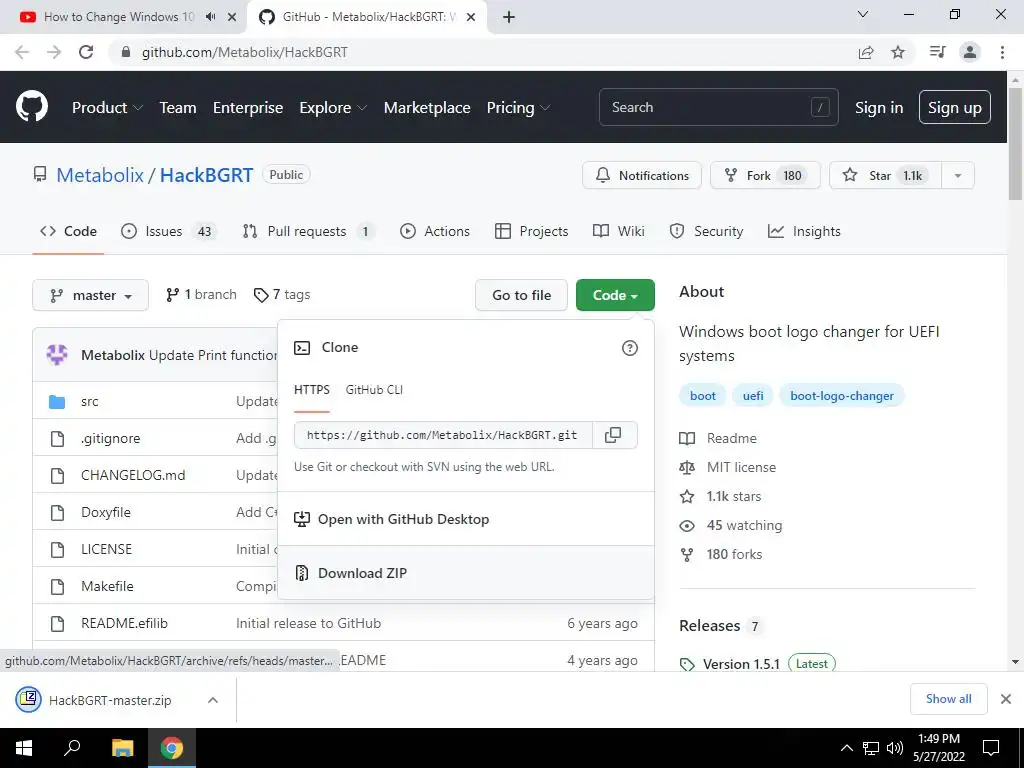Select the GitHub CLI clone tab
Viewport: 1024px width, 768px height.
coord(374,390)
